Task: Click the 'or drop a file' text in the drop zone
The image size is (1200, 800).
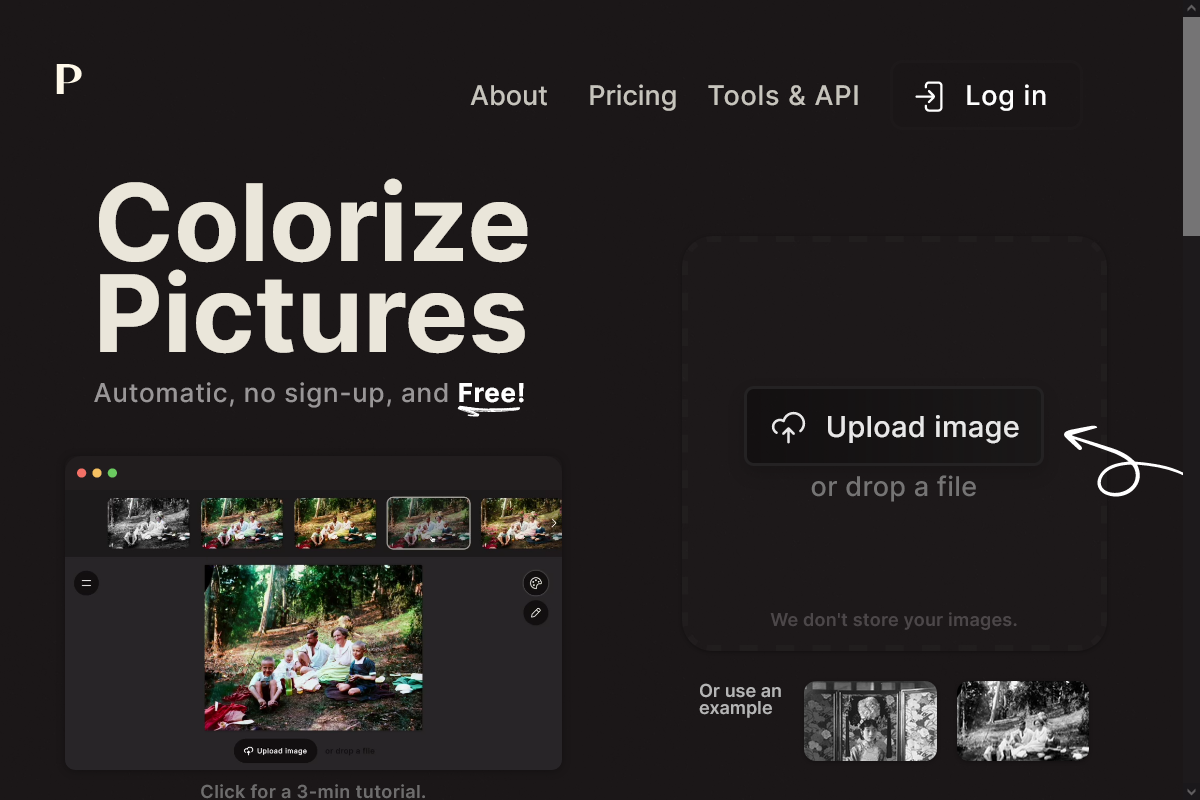Action: pos(893,487)
